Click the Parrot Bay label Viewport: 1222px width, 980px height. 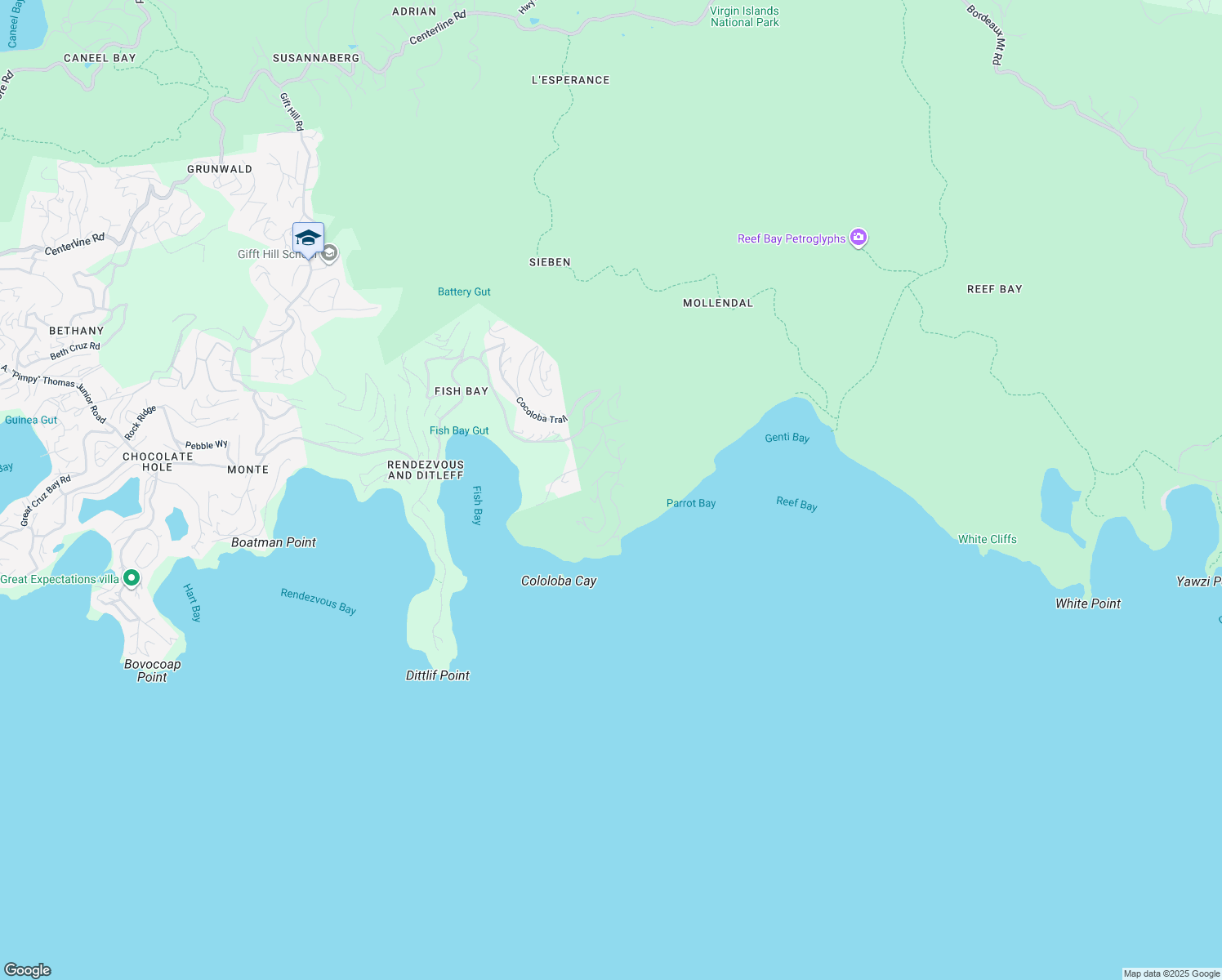(691, 503)
